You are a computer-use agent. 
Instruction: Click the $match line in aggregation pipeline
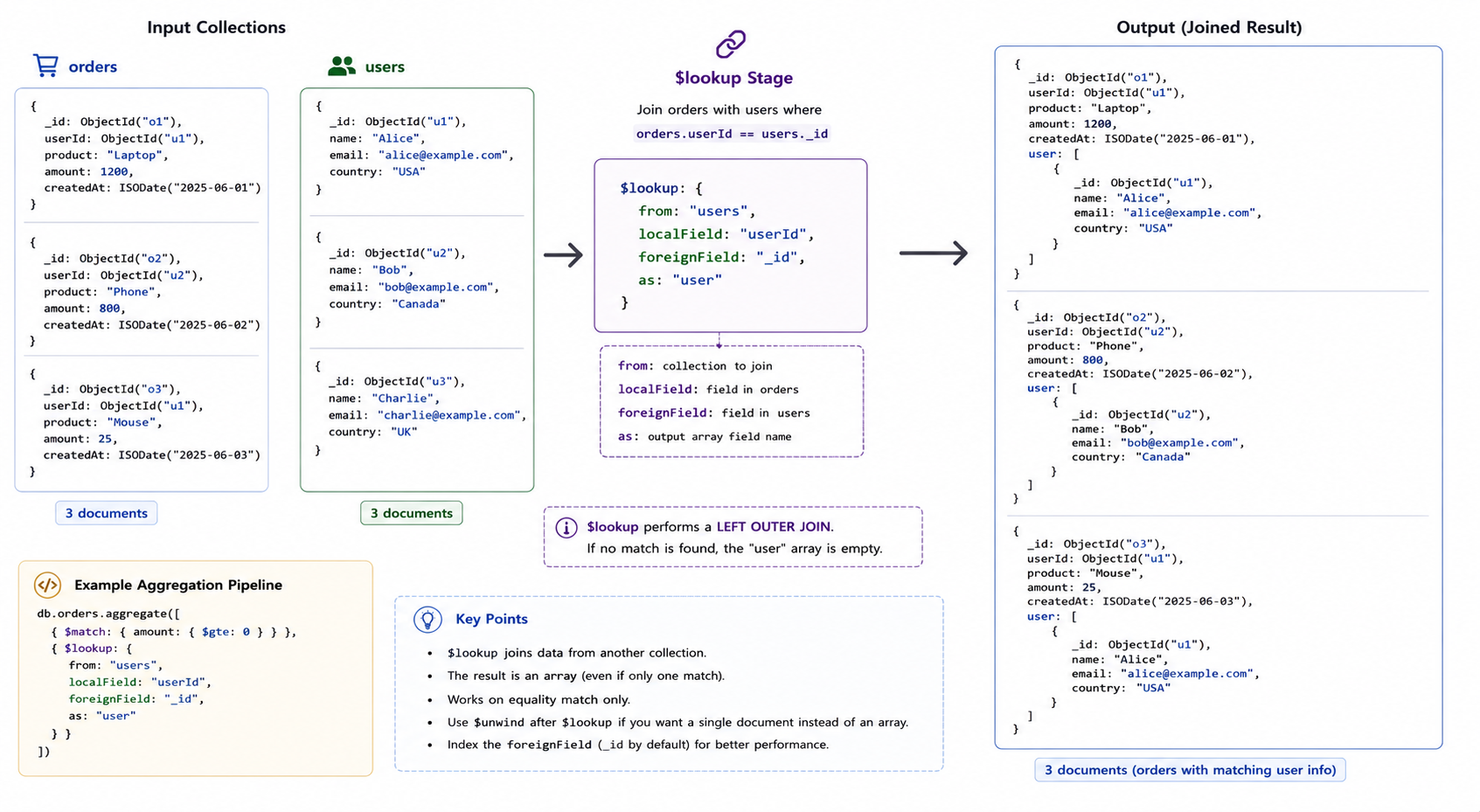pyautogui.click(x=173, y=631)
